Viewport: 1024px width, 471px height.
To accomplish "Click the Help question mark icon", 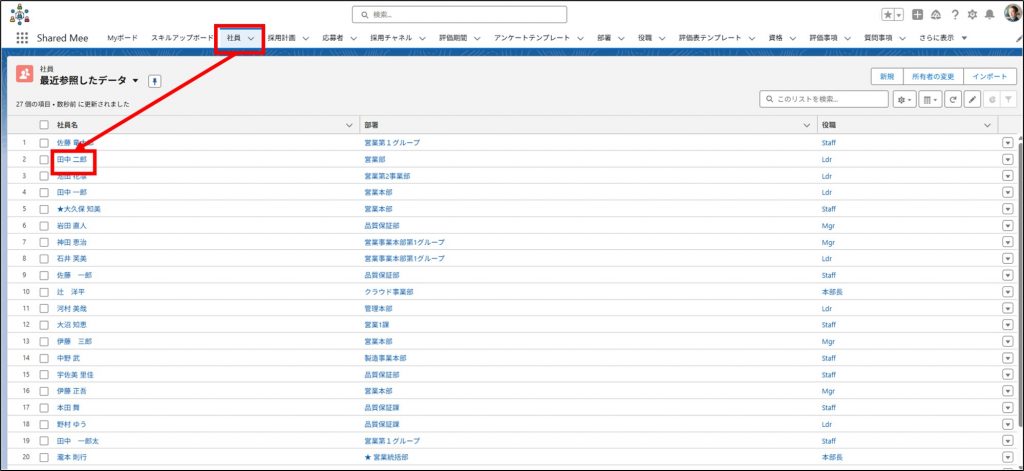I will pos(954,15).
